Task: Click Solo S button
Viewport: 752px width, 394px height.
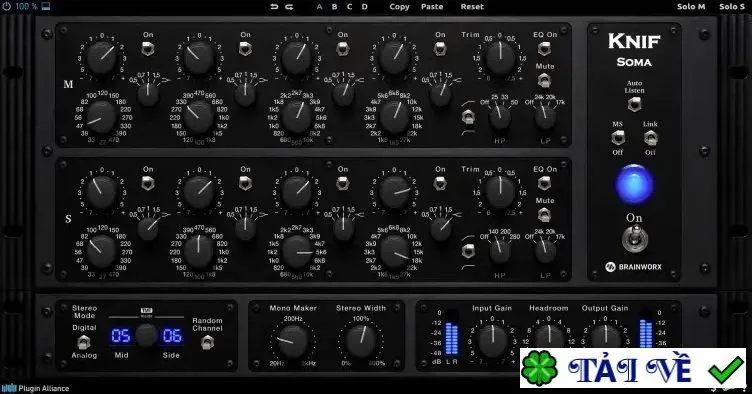Action: pyautogui.click(x=732, y=6)
